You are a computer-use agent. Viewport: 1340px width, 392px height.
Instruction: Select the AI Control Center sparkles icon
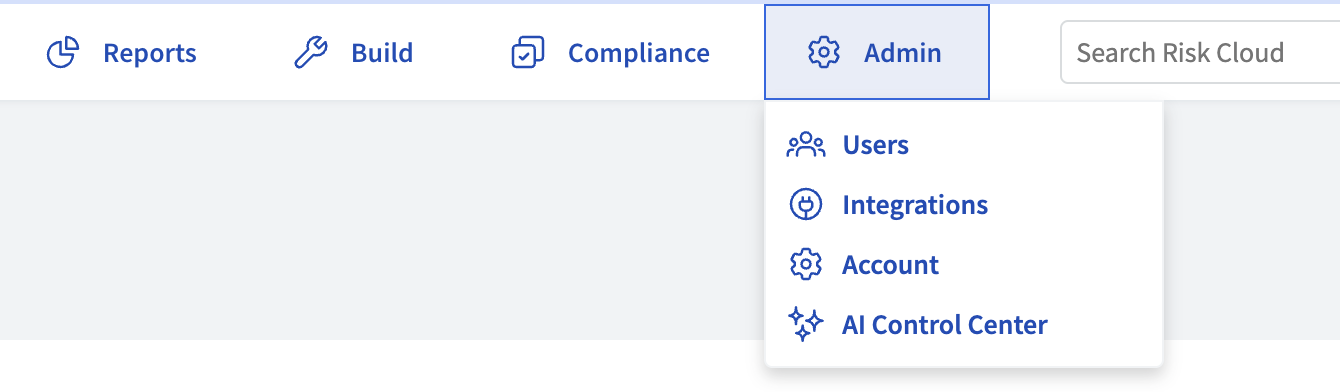[x=805, y=325]
